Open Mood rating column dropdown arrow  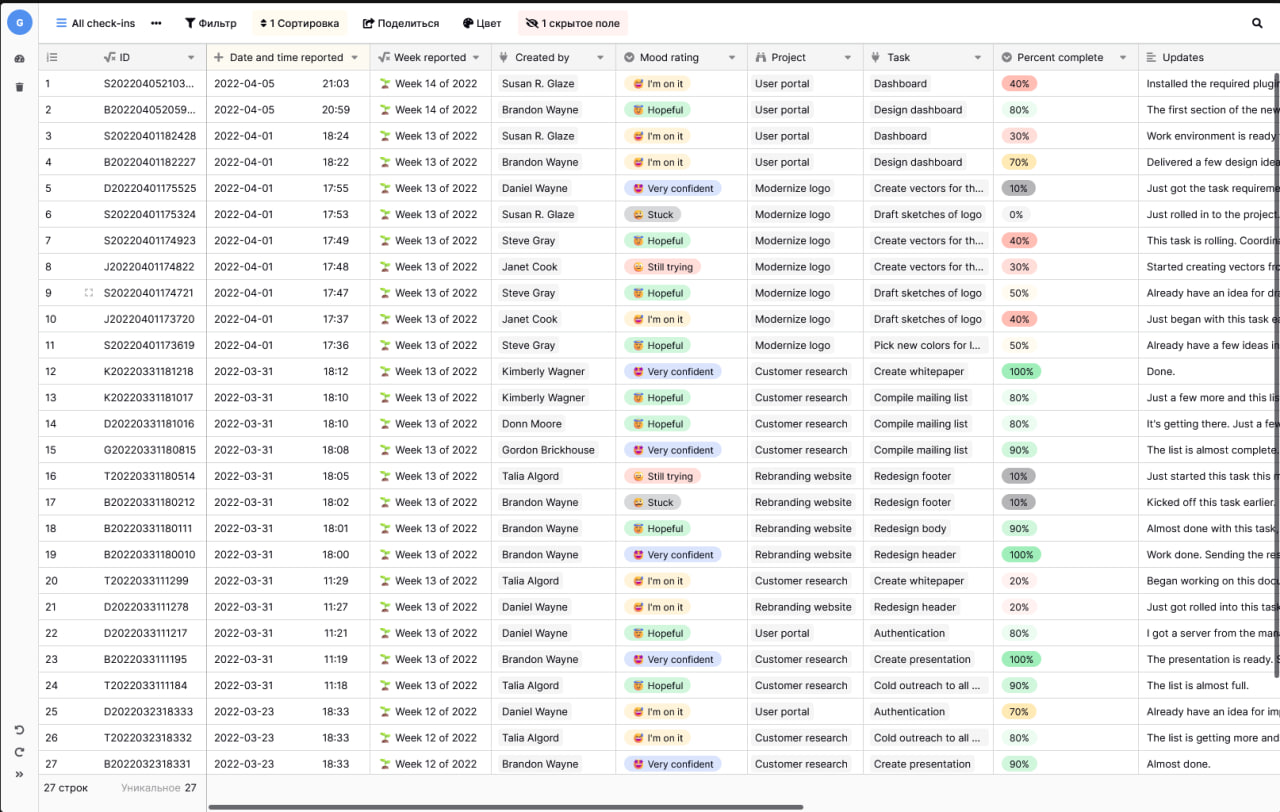click(x=733, y=58)
